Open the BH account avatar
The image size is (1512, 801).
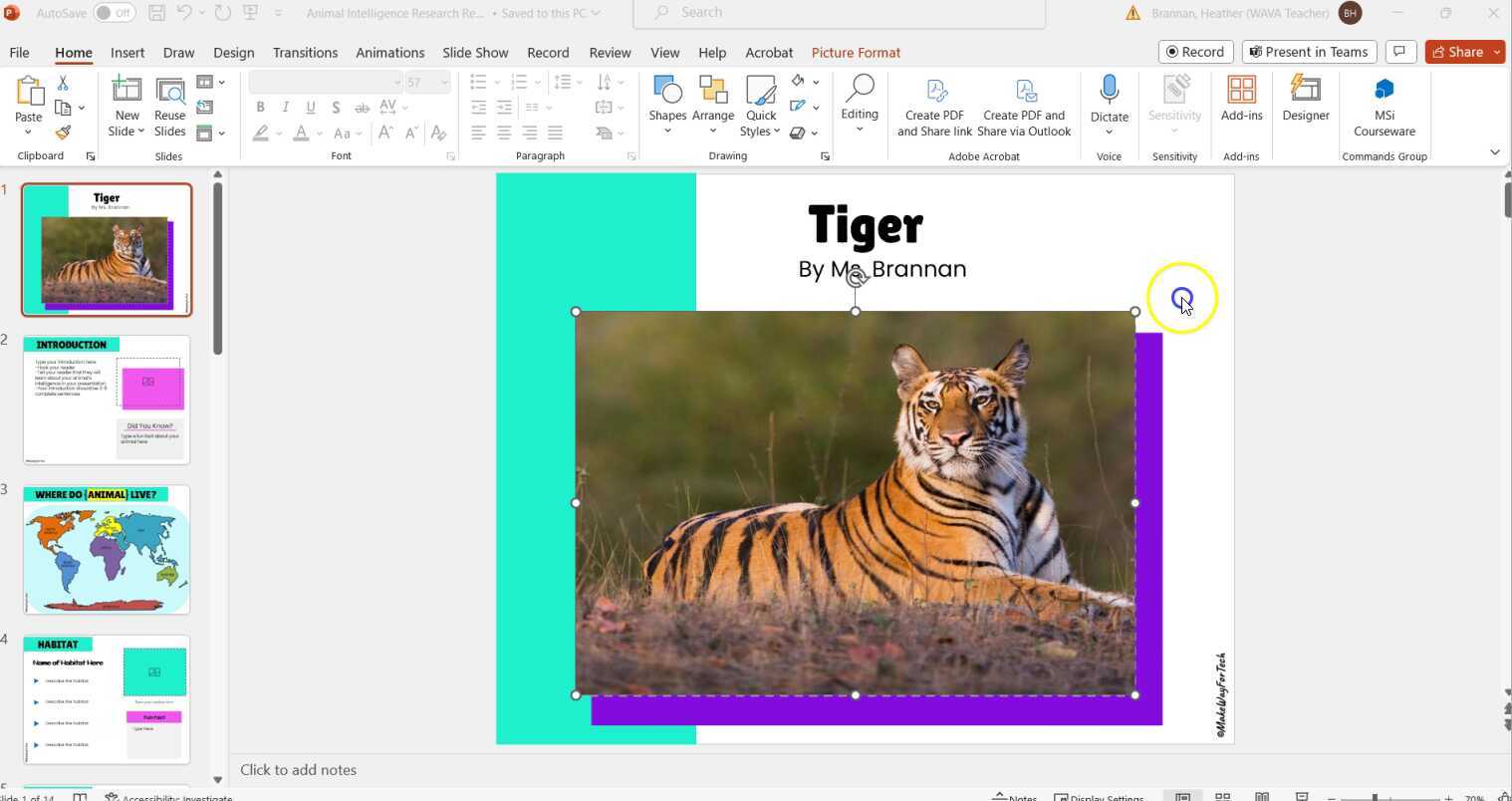tap(1350, 13)
